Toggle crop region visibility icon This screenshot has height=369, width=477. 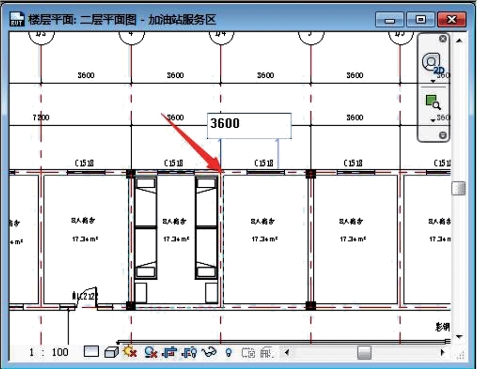click(x=189, y=352)
